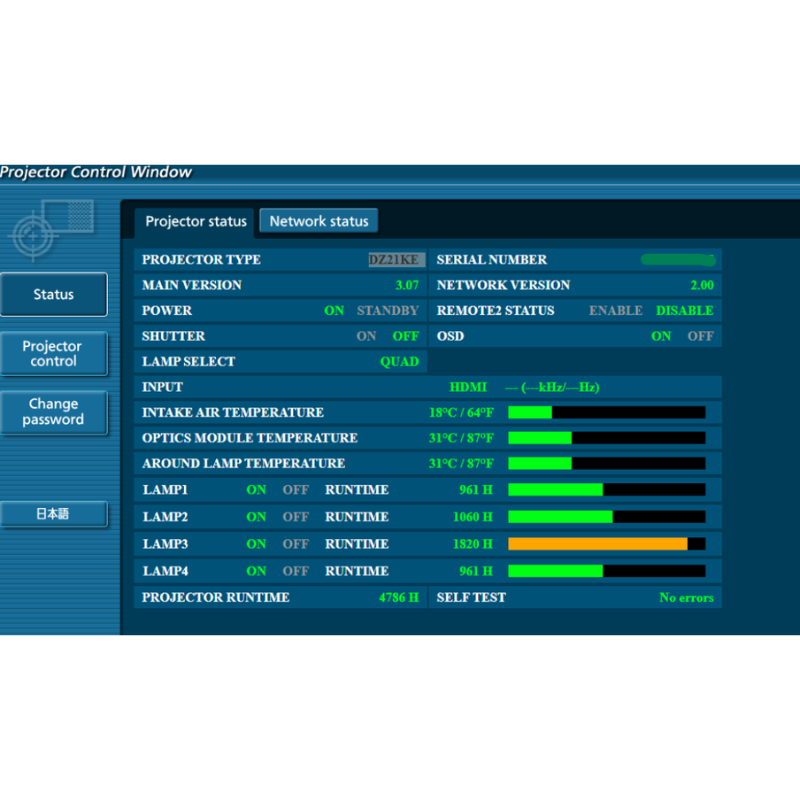
Task: Click the DZ21KE projector type field
Action: [x=396, y=260]
